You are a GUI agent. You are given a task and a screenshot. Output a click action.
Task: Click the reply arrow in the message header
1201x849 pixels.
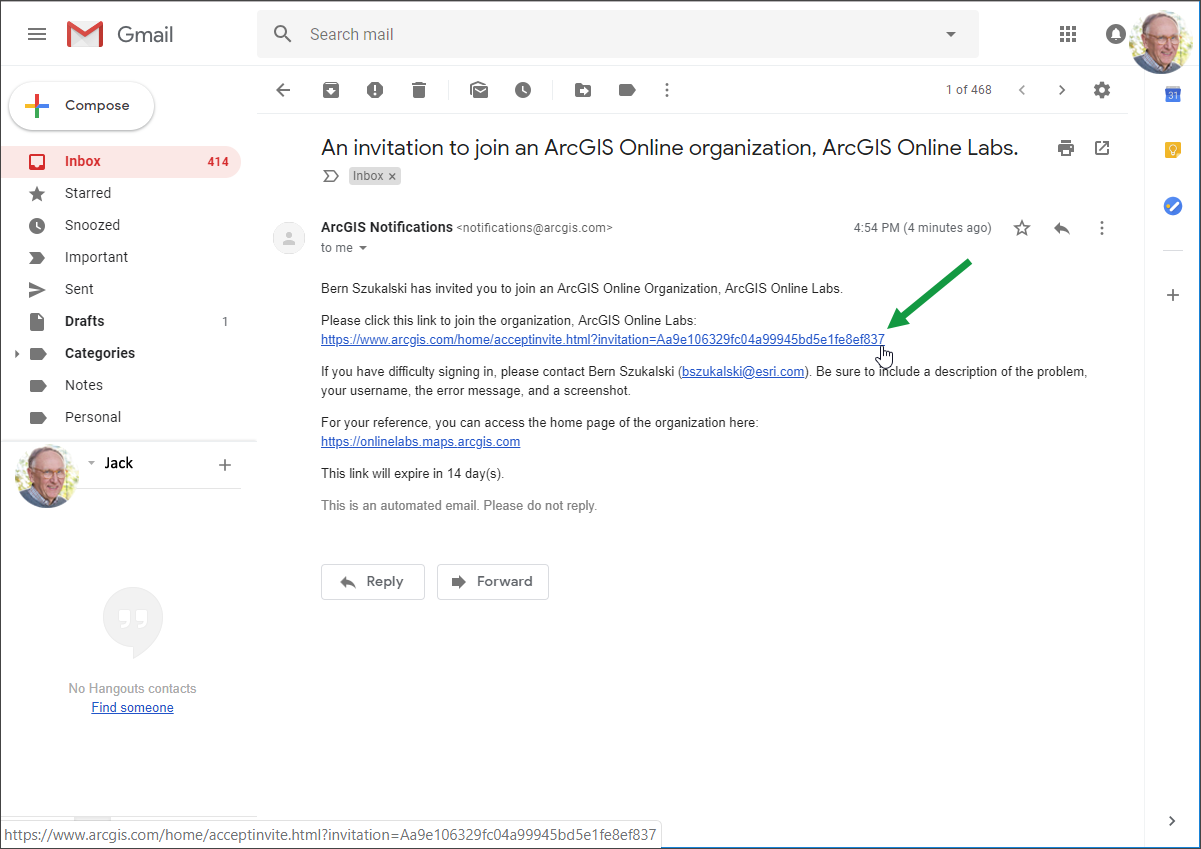[x=1062, y=228]
